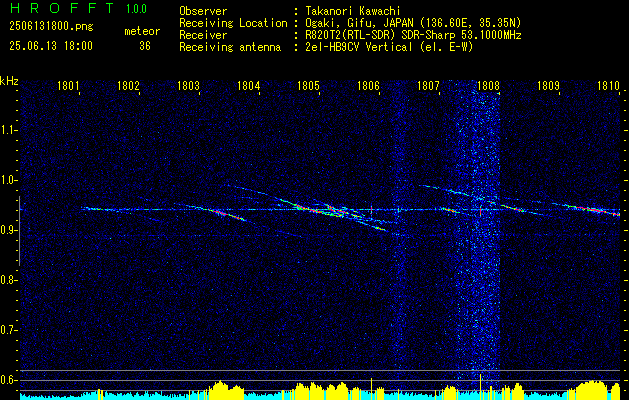Click the HROFFT title text

(x=61, y=8)
